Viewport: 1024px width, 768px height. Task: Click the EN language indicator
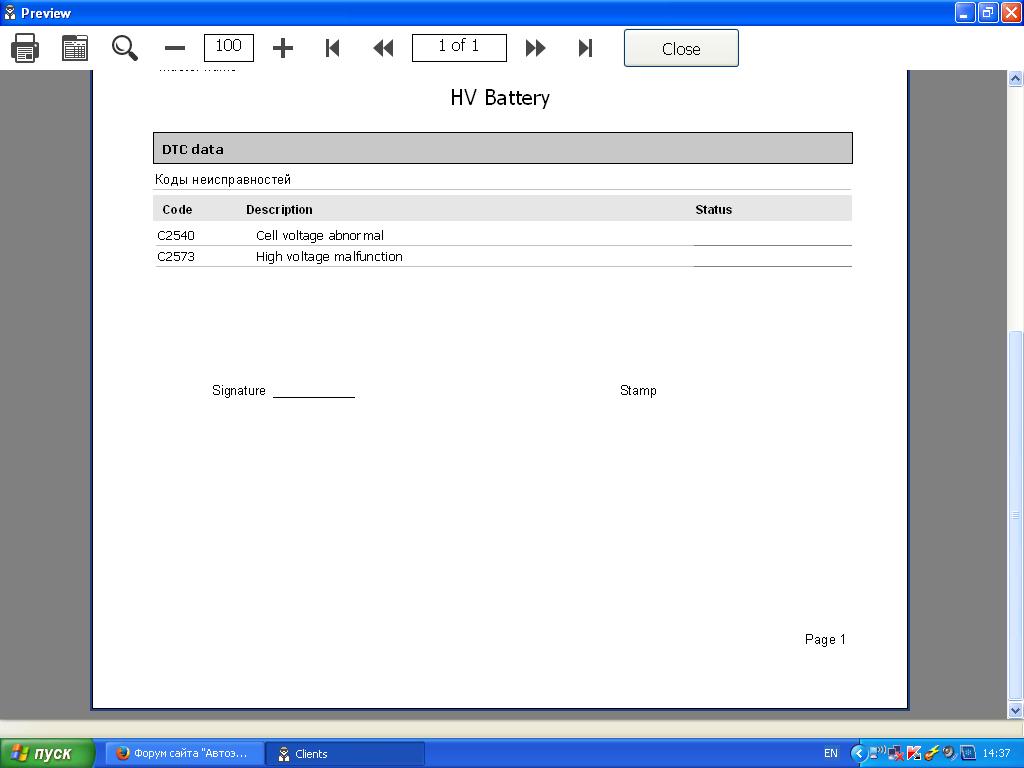tap(831, 754)
